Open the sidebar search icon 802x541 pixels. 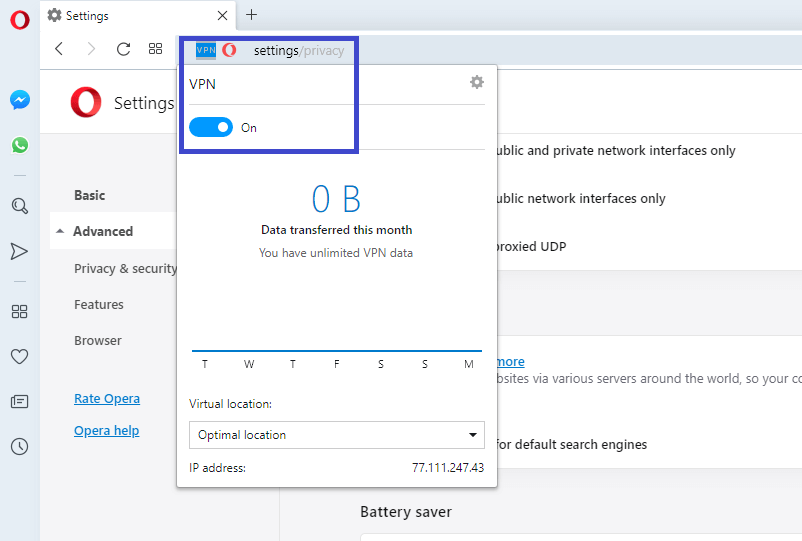19,206
